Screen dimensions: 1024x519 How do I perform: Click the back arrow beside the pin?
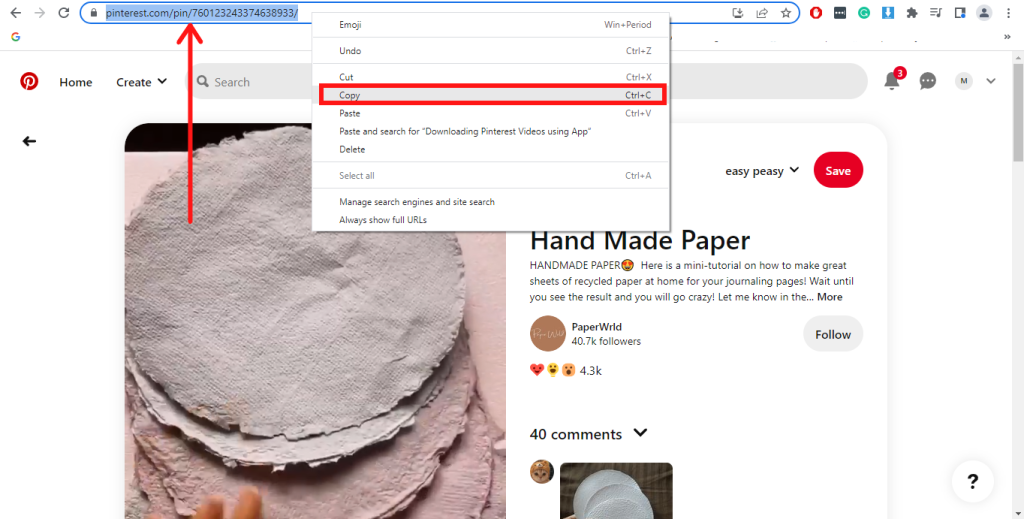click(29, 141)
